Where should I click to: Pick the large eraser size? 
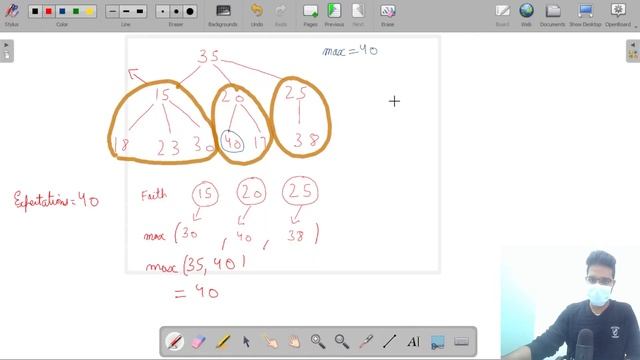(190, 11)
